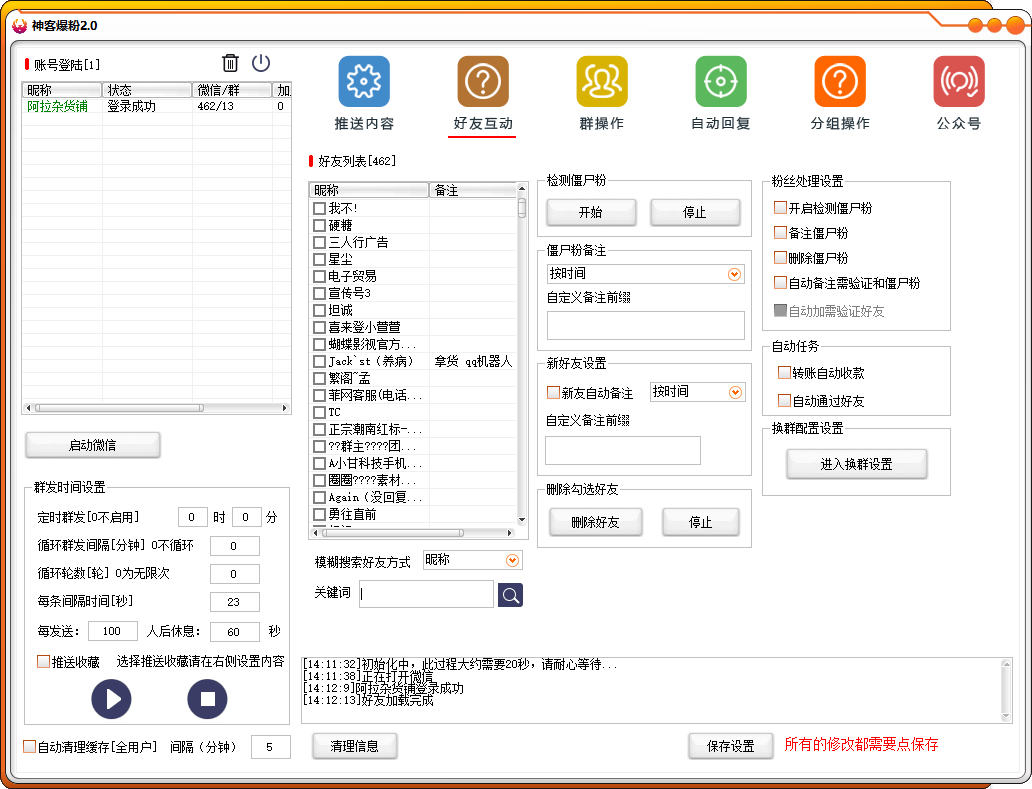Click the trash icon above the account list
1032x789 pixels.
(x=229, y=62)
